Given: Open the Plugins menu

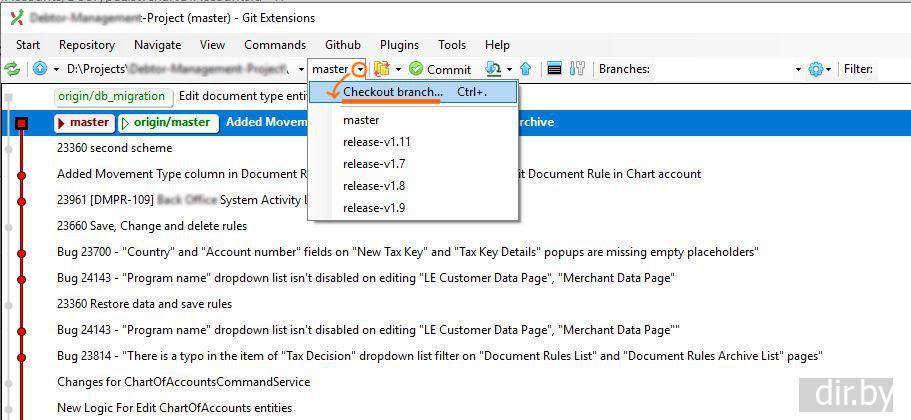Looking at the screenshot, I should (399, 44).
